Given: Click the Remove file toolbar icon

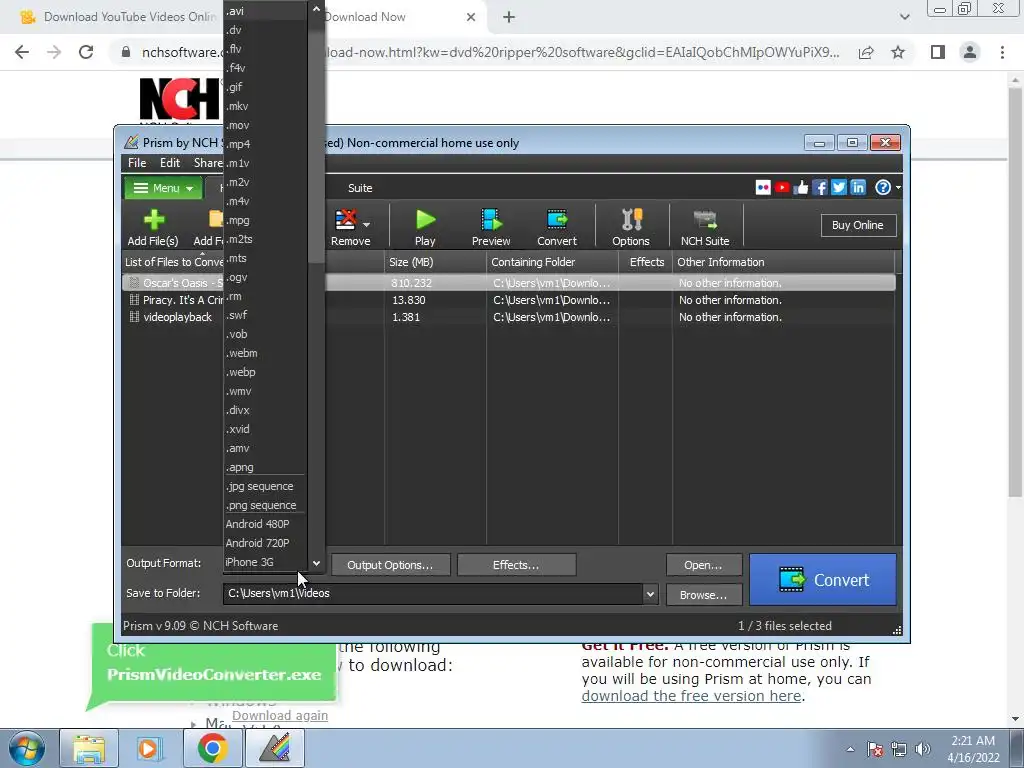Looking at the screenshot, I should 345,220.
